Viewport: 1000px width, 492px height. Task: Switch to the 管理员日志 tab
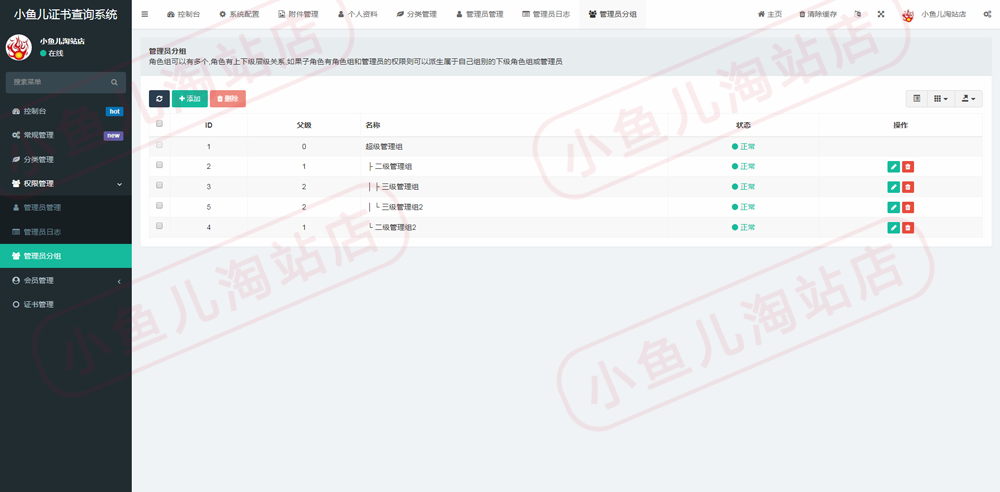point(546,14)
